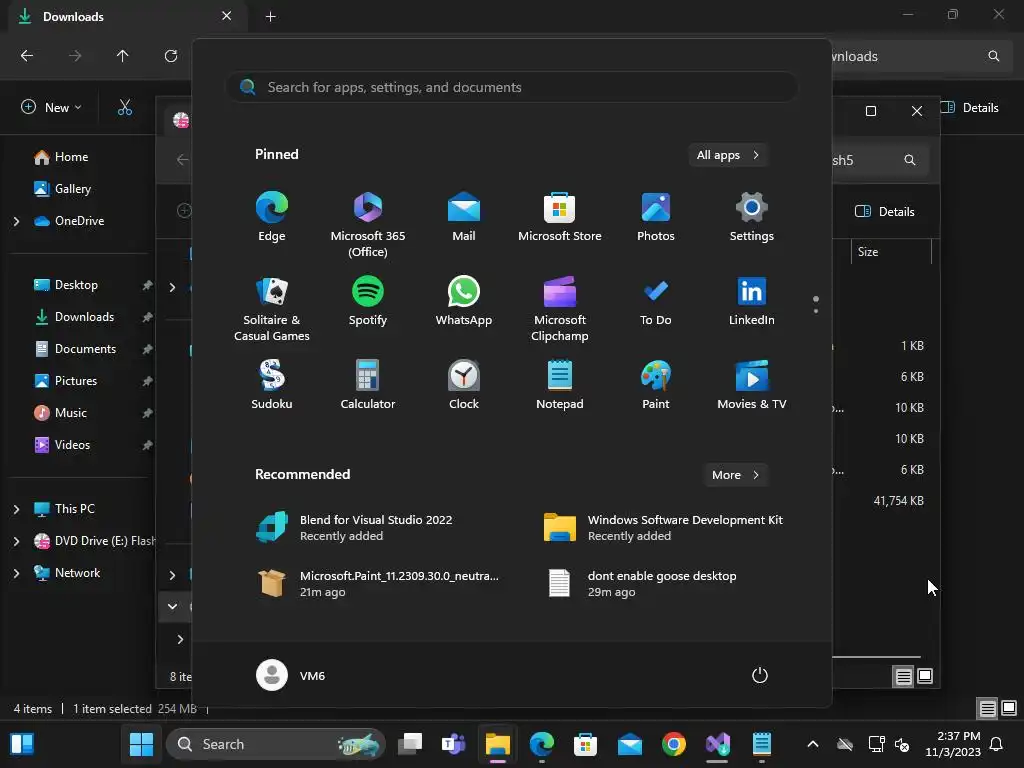Viewport: 1024px width, 768px height.
Task: Launch the Photos app
Action: [656, 217]
